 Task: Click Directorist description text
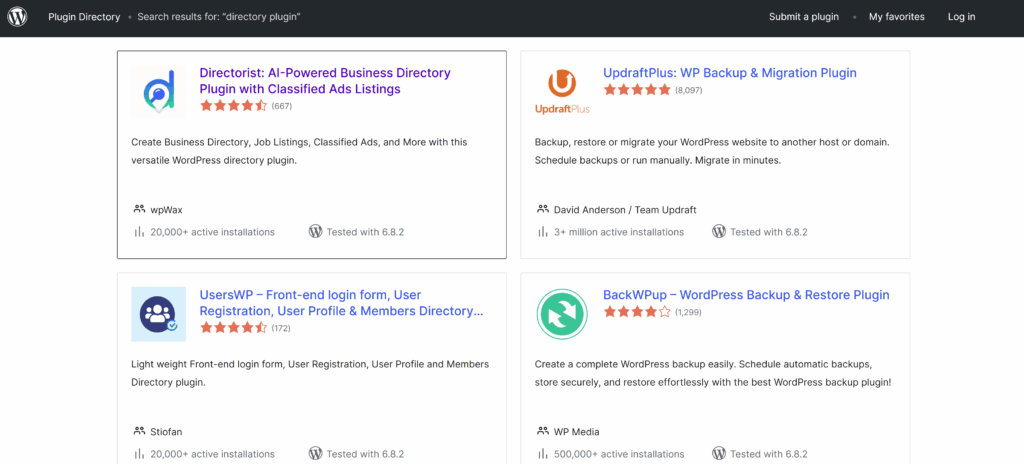point(299,151)
